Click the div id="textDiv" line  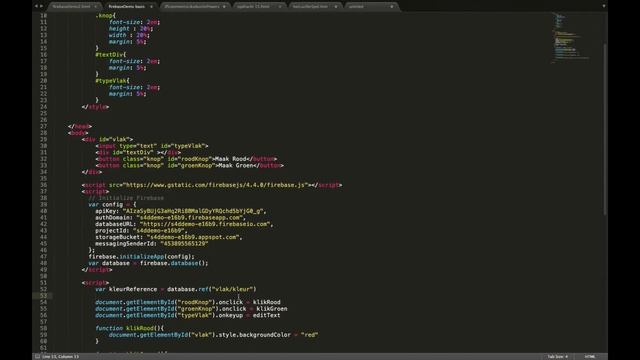[x=138, y=153]
